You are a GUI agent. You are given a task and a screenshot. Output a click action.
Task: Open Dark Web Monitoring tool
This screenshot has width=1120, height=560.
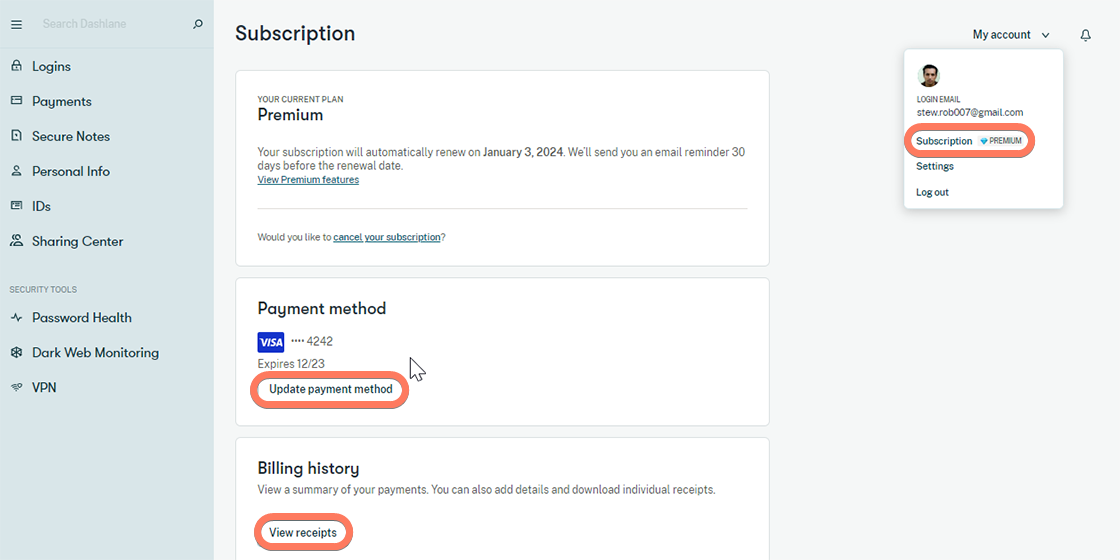(96, 353)
